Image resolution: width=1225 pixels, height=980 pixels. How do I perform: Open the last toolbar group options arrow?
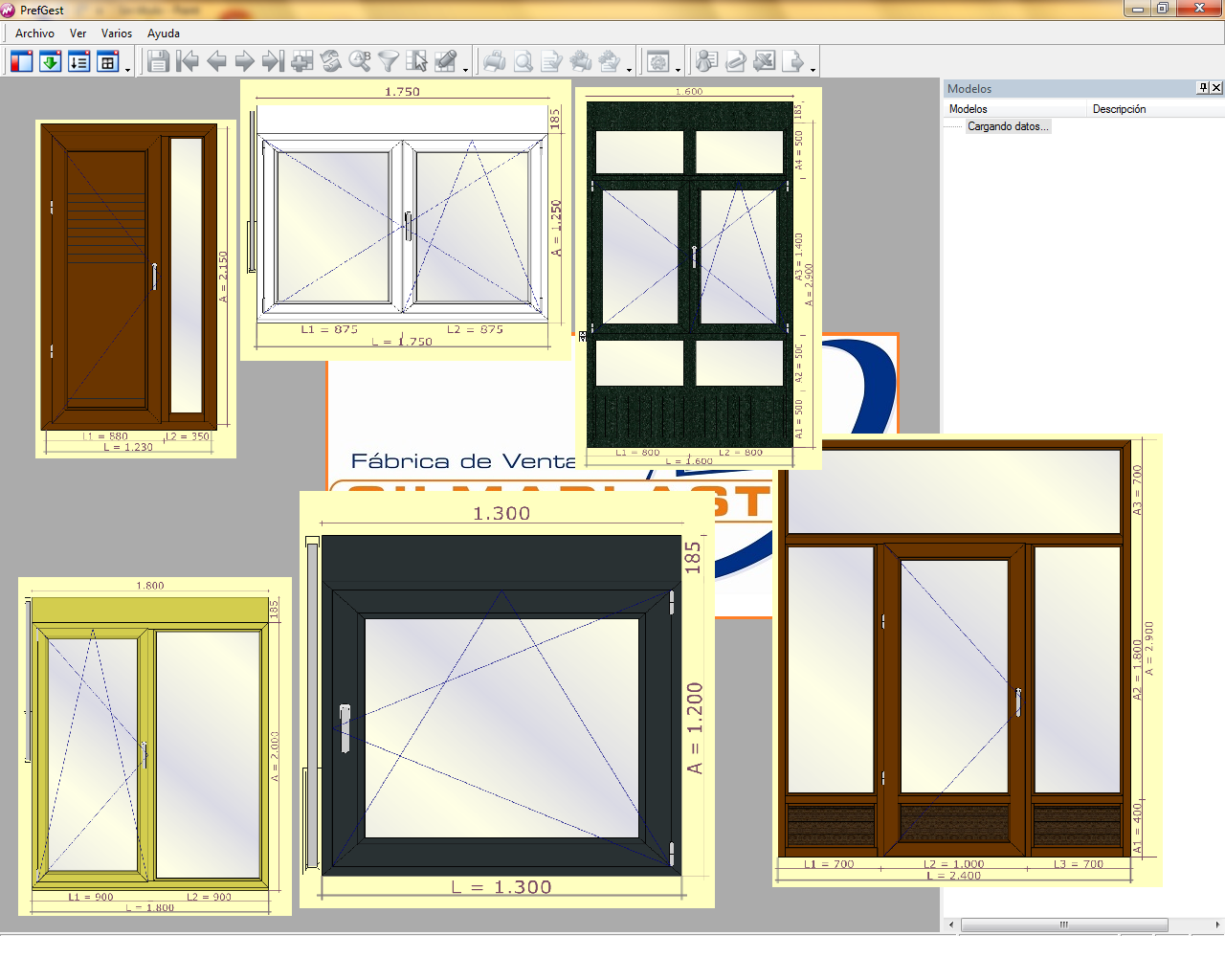pyautogui.click(x=813, y=69)
